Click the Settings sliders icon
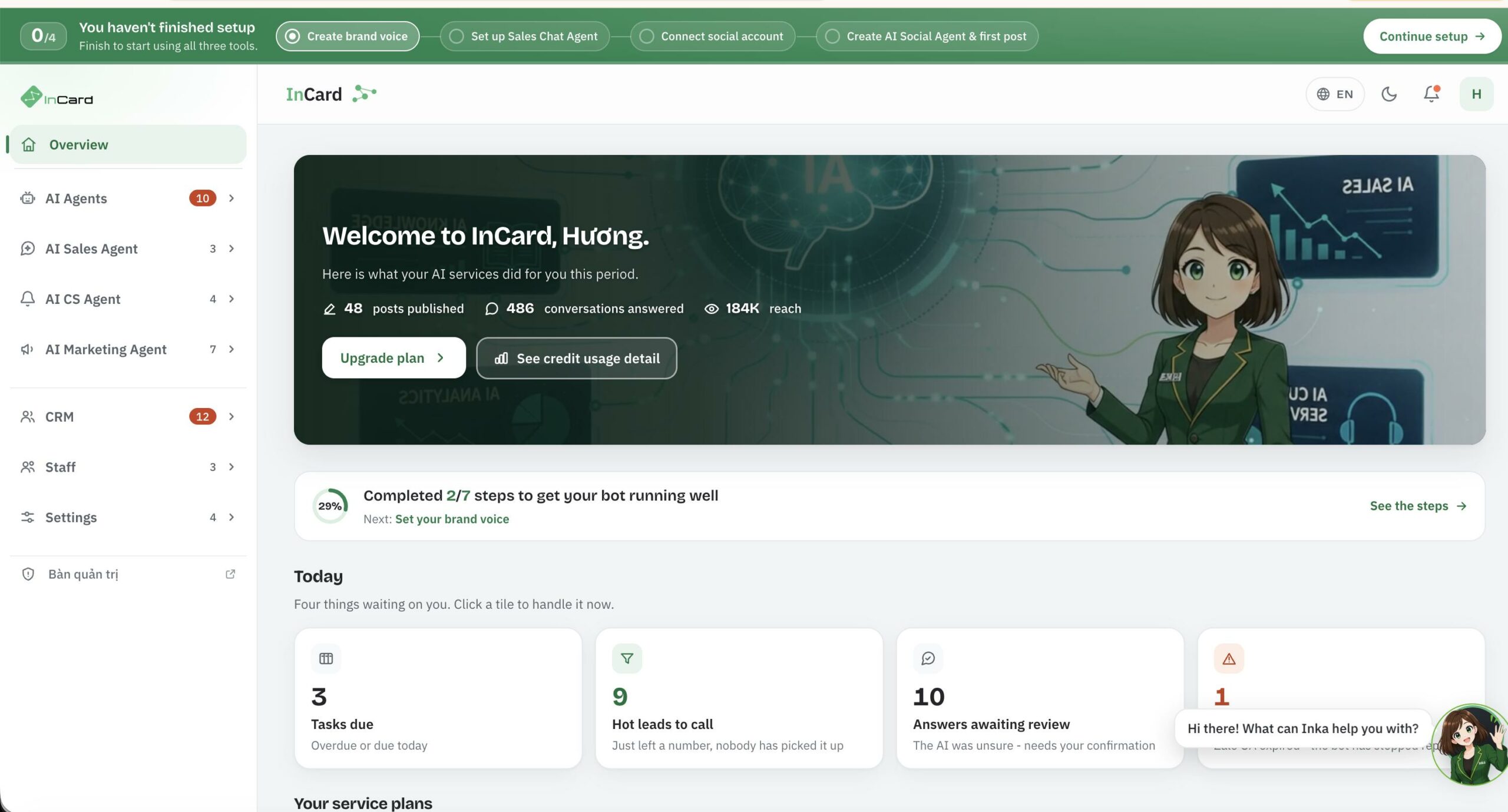The height and width of the screenshot is (812, 1508). coord(27,518)
